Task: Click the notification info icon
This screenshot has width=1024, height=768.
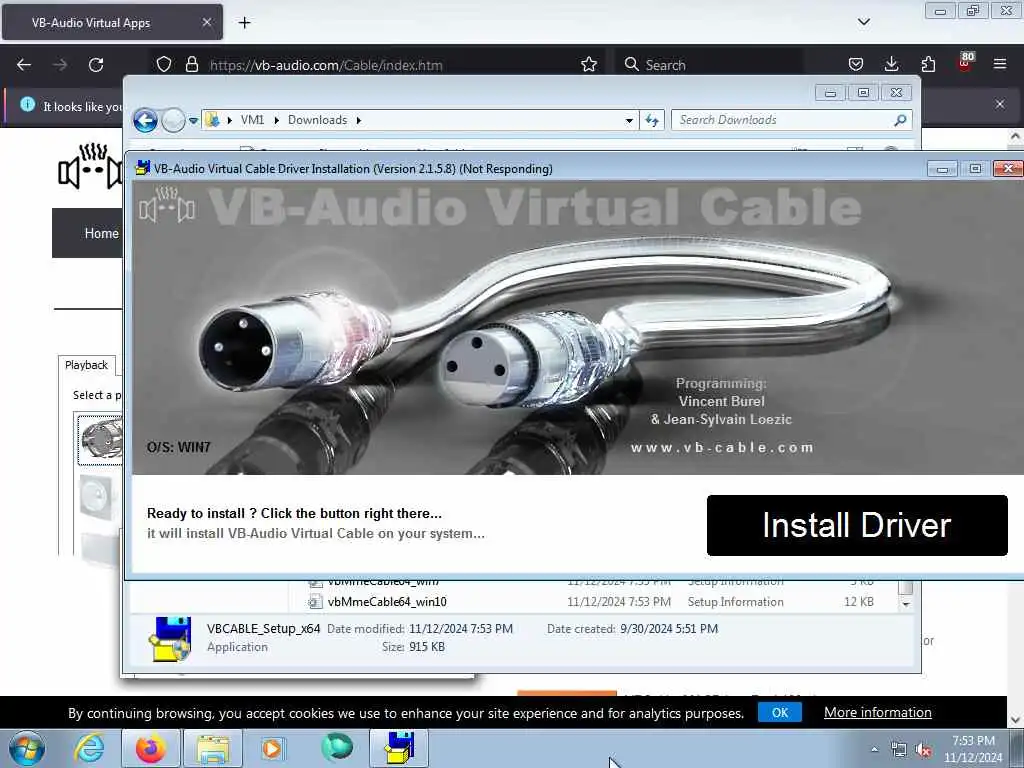Action: pyautogui.click(x=27, y=104)
